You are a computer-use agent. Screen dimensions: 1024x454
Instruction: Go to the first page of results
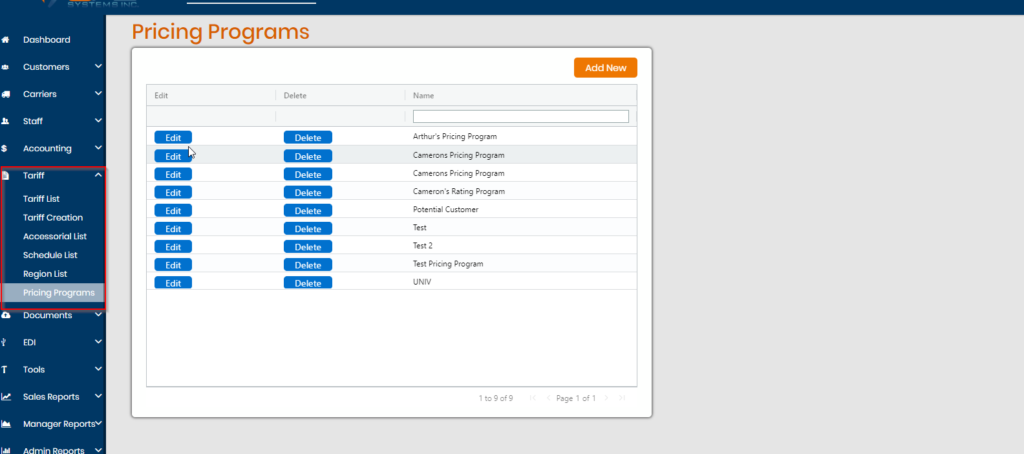(533, 398)
